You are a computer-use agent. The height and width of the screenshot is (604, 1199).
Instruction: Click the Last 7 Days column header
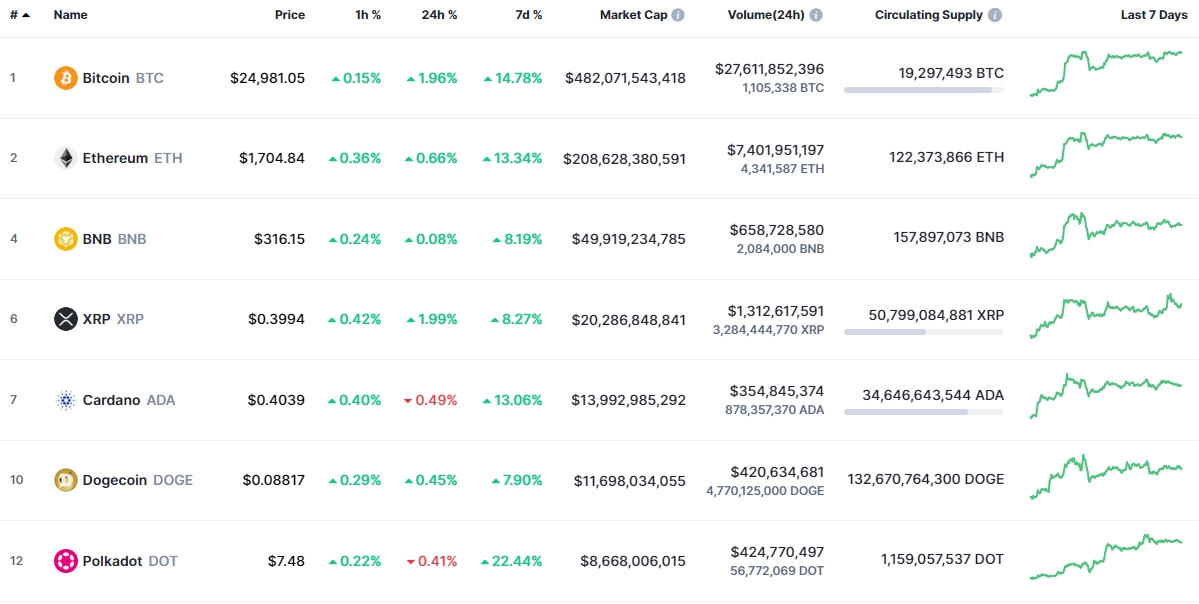pyautogui.click(x=1154, y=15)
